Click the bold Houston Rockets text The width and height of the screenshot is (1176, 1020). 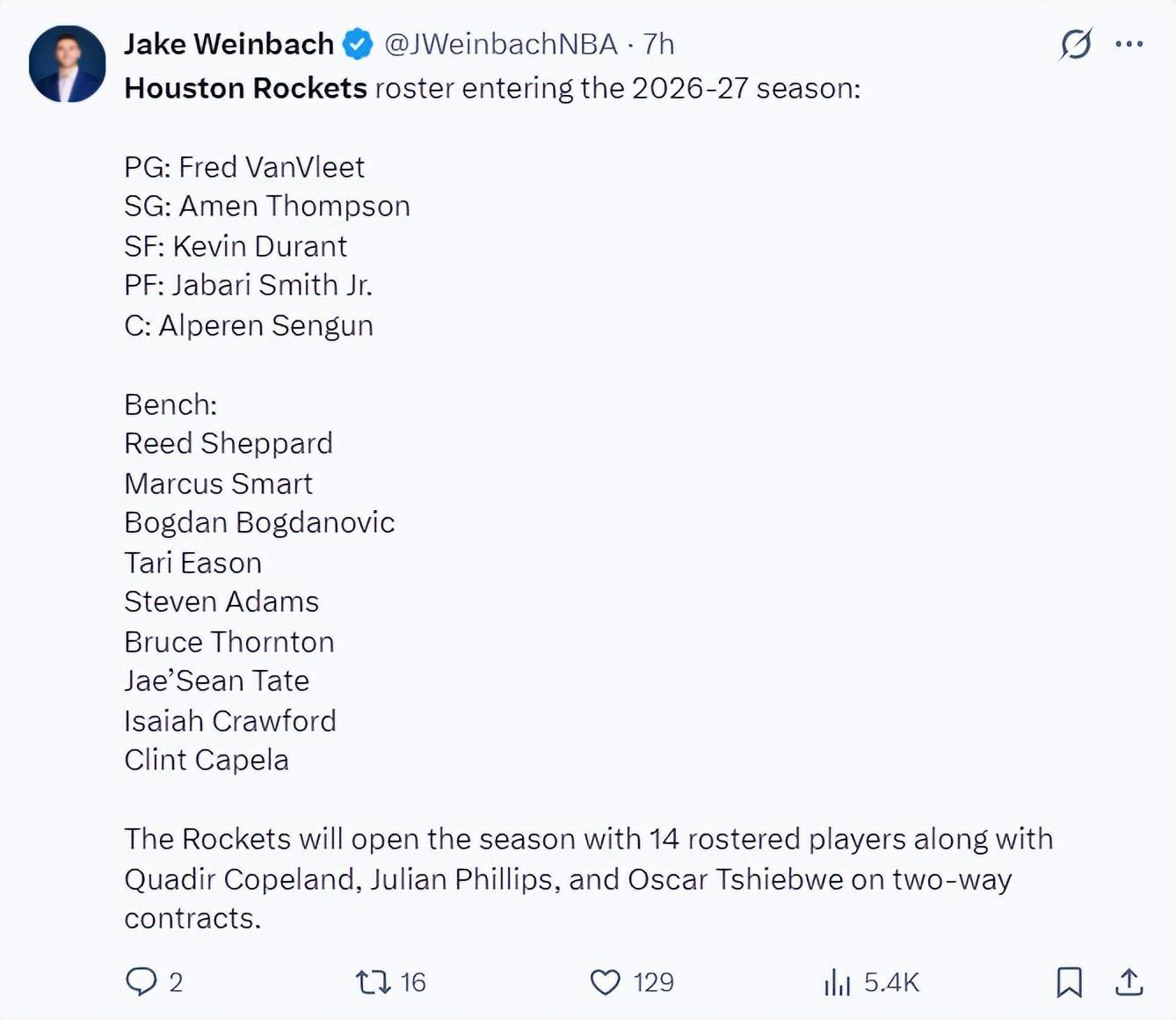pos(245,88)
